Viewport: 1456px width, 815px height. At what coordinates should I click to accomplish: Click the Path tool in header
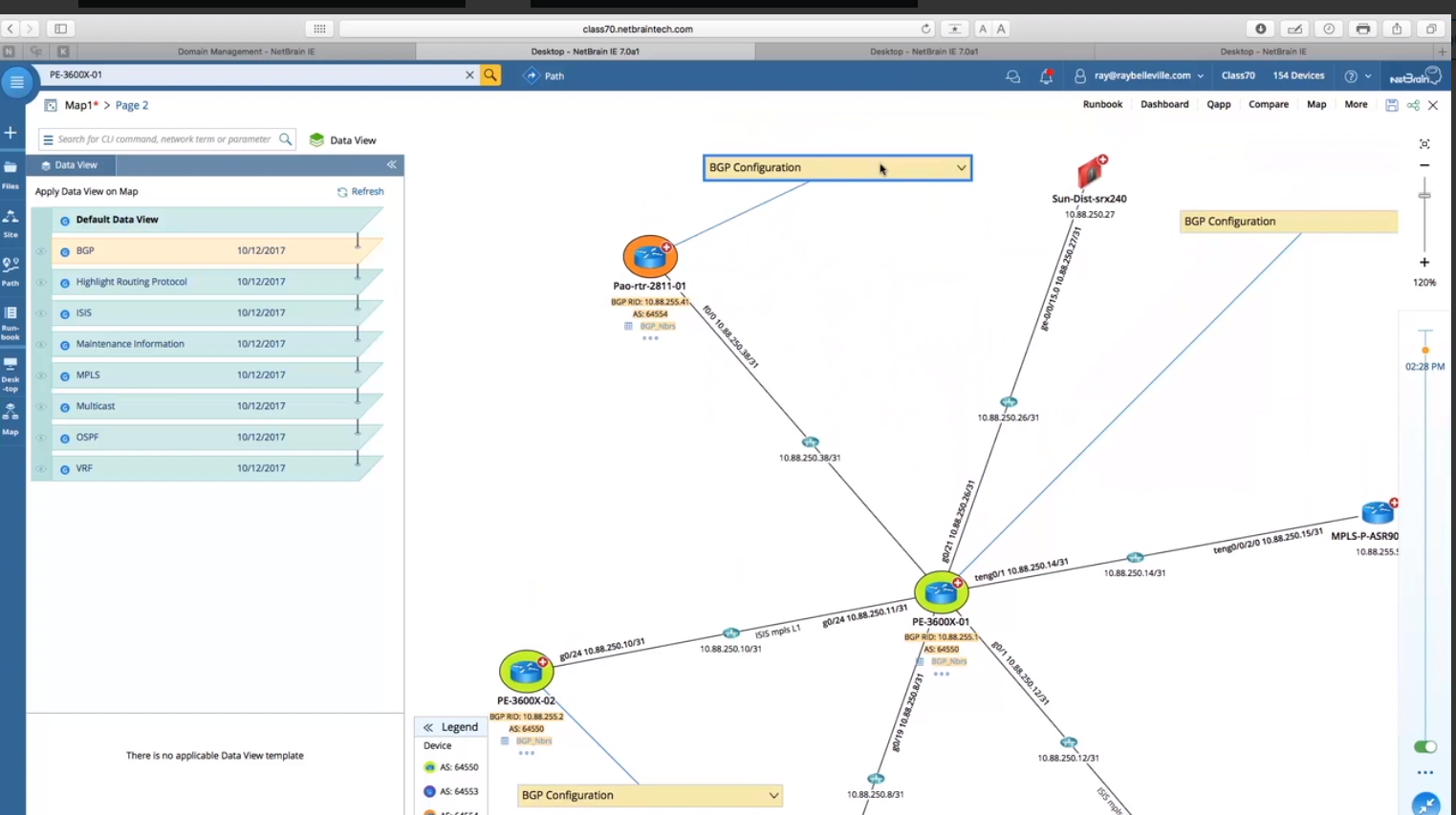pyautogui.click(x=544, y=75)
